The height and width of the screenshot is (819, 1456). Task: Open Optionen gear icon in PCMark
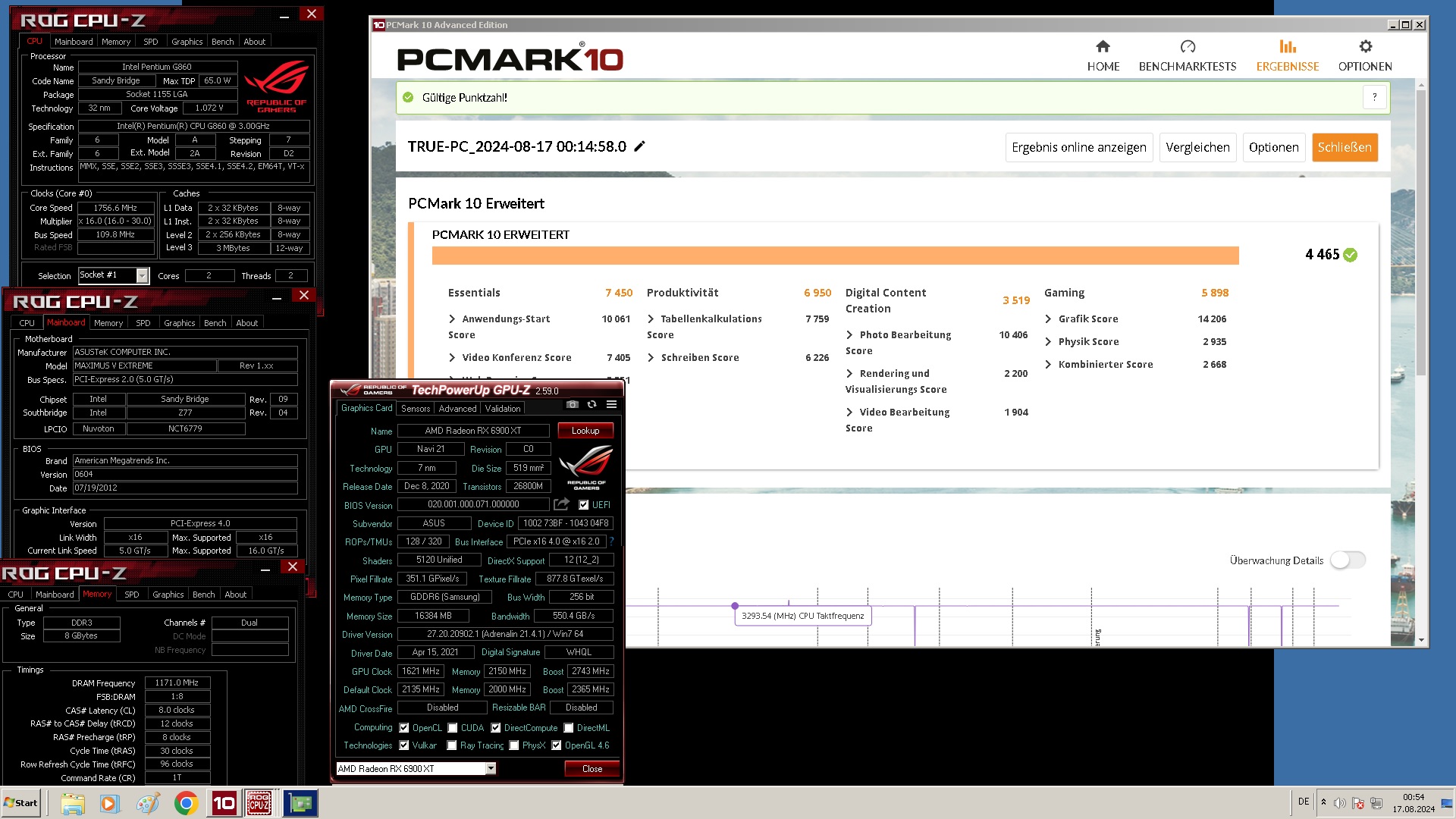(x=1365, y=46)
